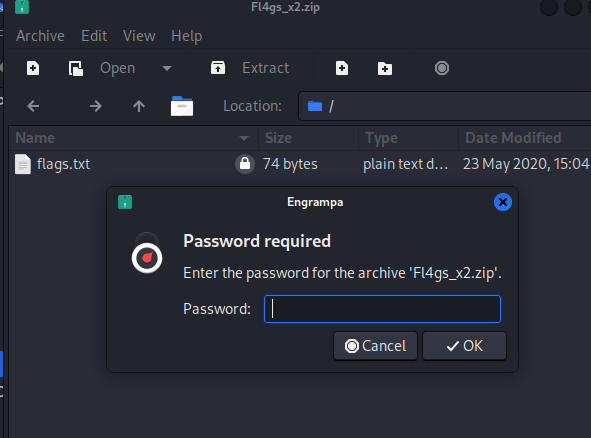Click the add files icon
This screenshot has height=438, width=591.
click(x=342, y=68)
